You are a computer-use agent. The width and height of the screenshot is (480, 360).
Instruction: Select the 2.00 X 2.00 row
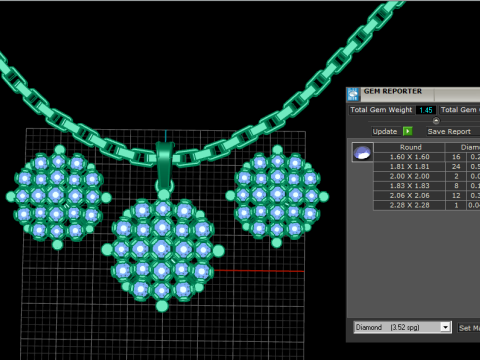(427, 176)
